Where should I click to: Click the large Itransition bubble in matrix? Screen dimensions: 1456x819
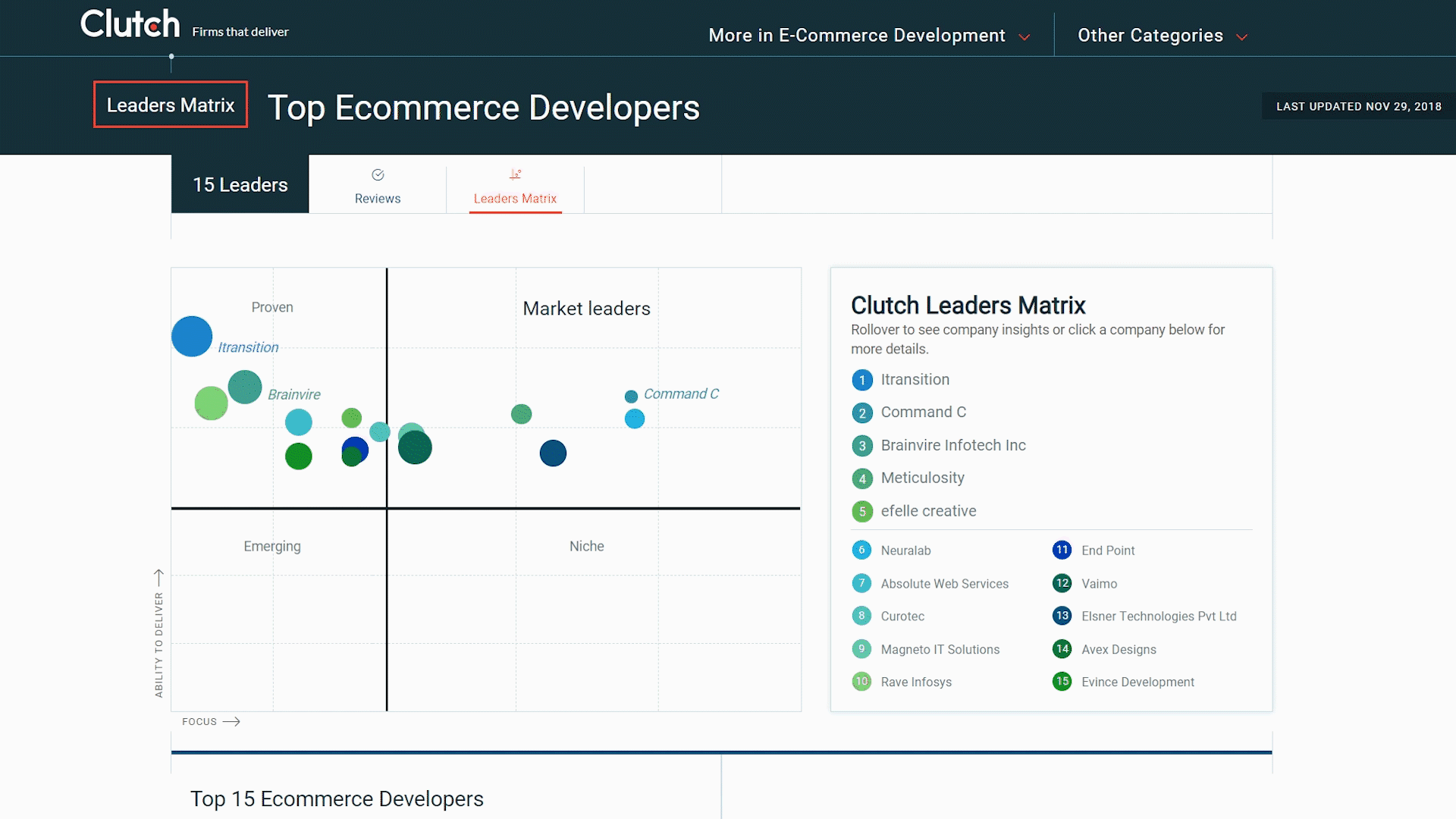(x=192, y=336)
